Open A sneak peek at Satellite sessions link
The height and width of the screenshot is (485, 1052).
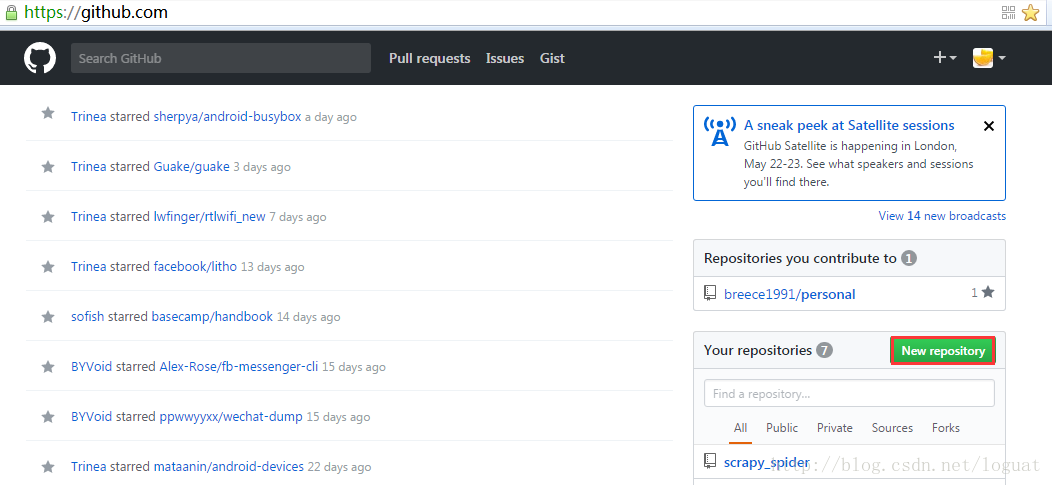click(x=849, y=125)
